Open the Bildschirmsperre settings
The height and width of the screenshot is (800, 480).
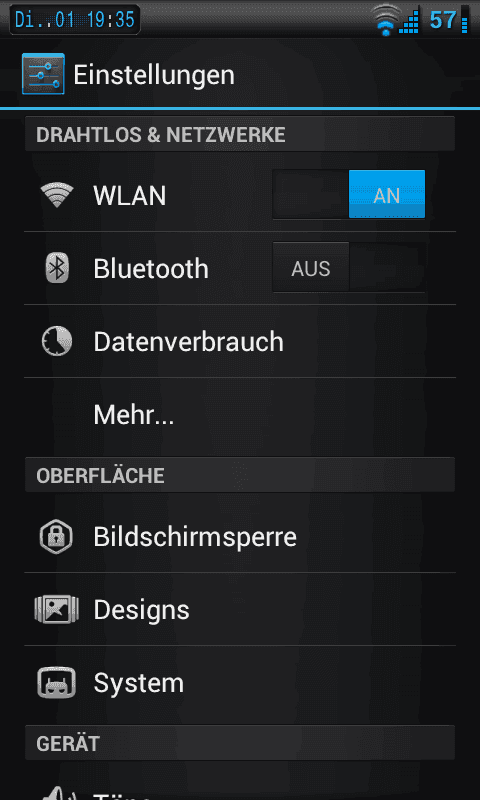240,537
